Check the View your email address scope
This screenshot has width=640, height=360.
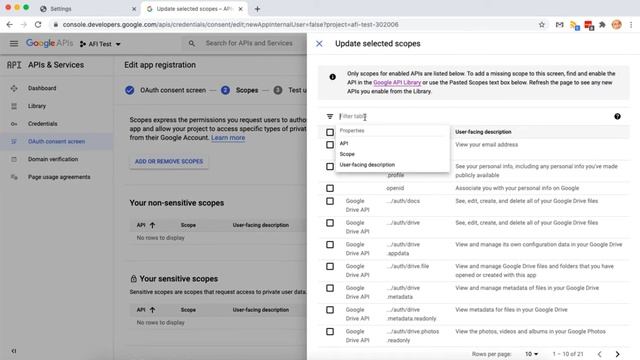[330, 145]
